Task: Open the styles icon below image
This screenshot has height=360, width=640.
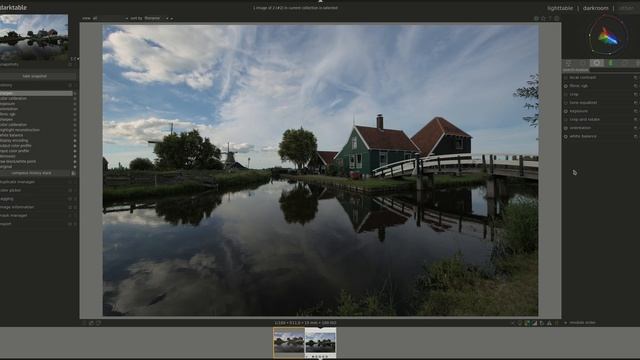Action: click(x=91, y=323)
